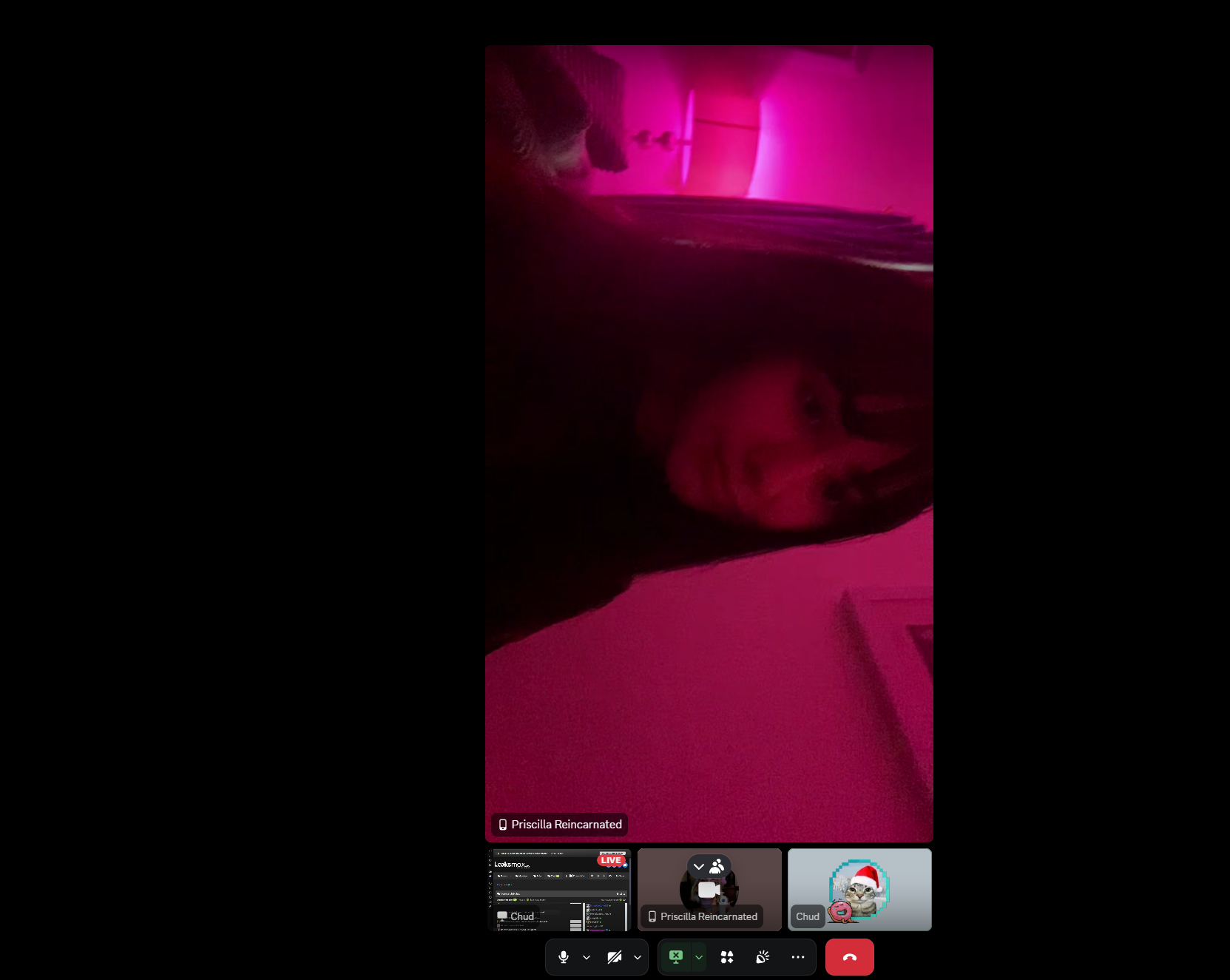Click the Chud label on avatar tile
The height and width of the screenshot is (980, 1230).
[807, 916]
